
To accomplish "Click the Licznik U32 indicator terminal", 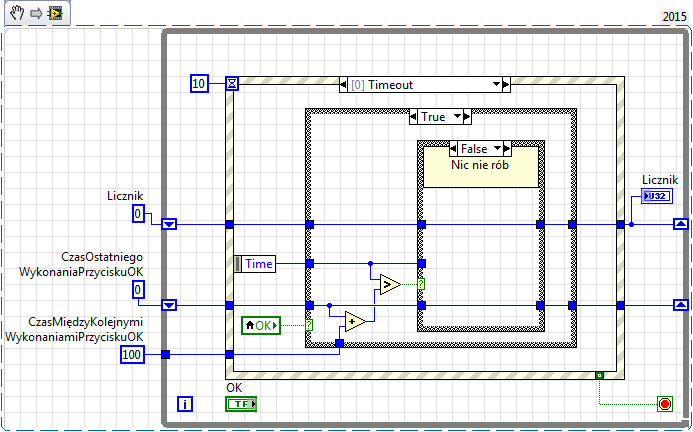I will pyautogui.click(x=657, y=196).
